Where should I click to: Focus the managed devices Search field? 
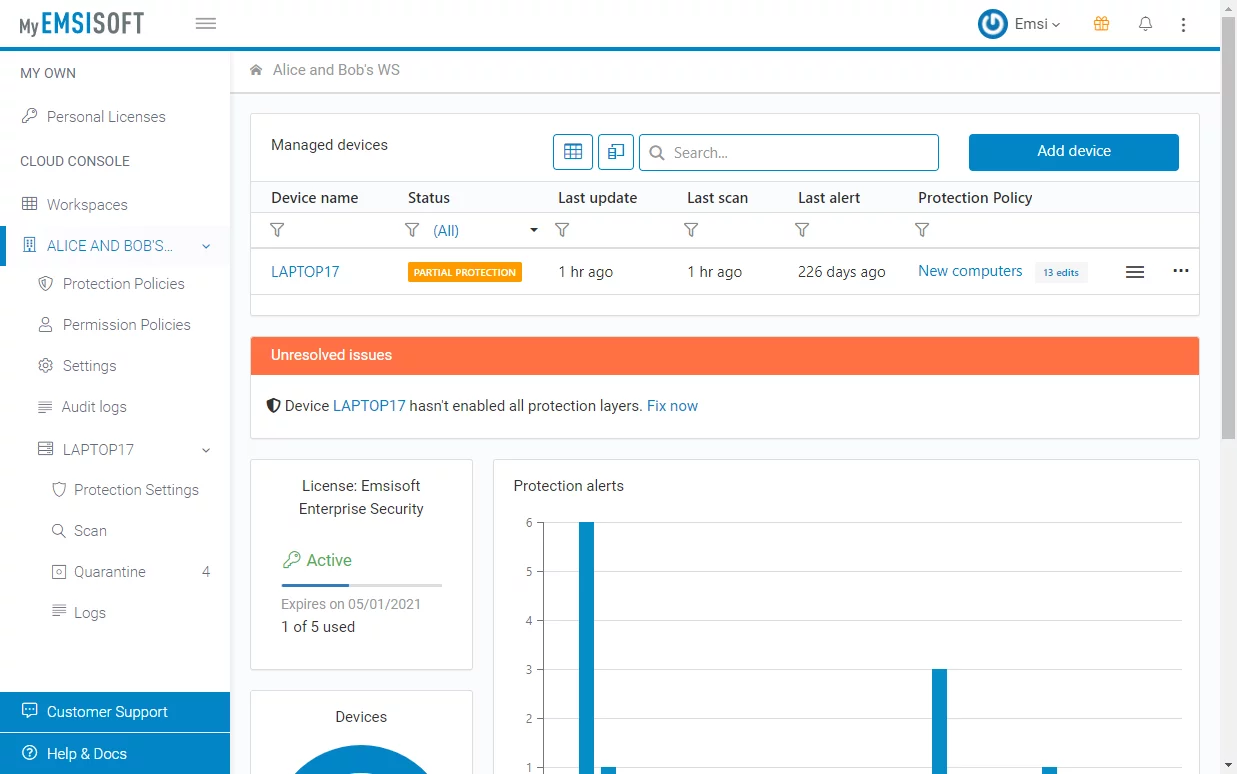(789, 152)
